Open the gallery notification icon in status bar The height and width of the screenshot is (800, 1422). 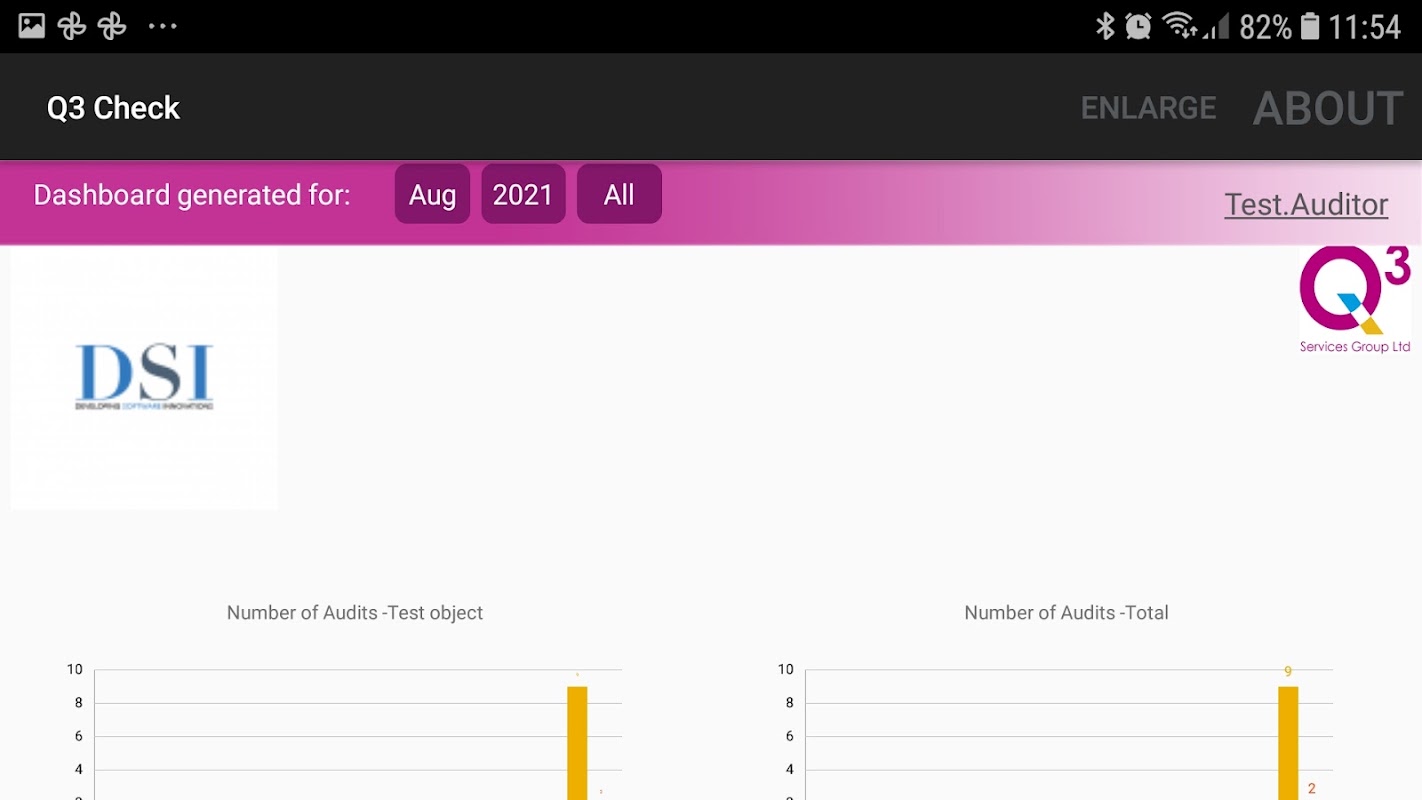(x=32, y=26)
